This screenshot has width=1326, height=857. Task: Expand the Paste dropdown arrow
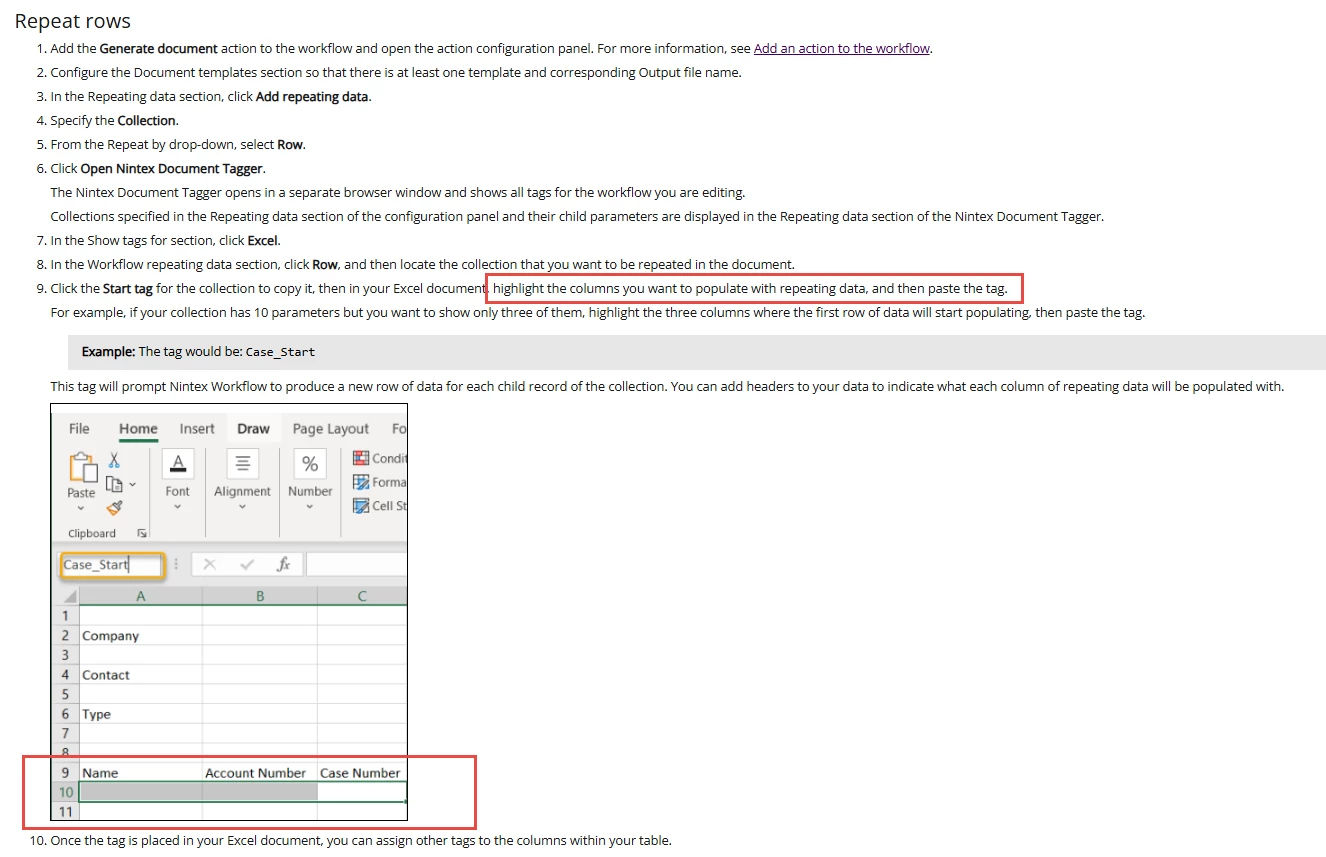82,508
